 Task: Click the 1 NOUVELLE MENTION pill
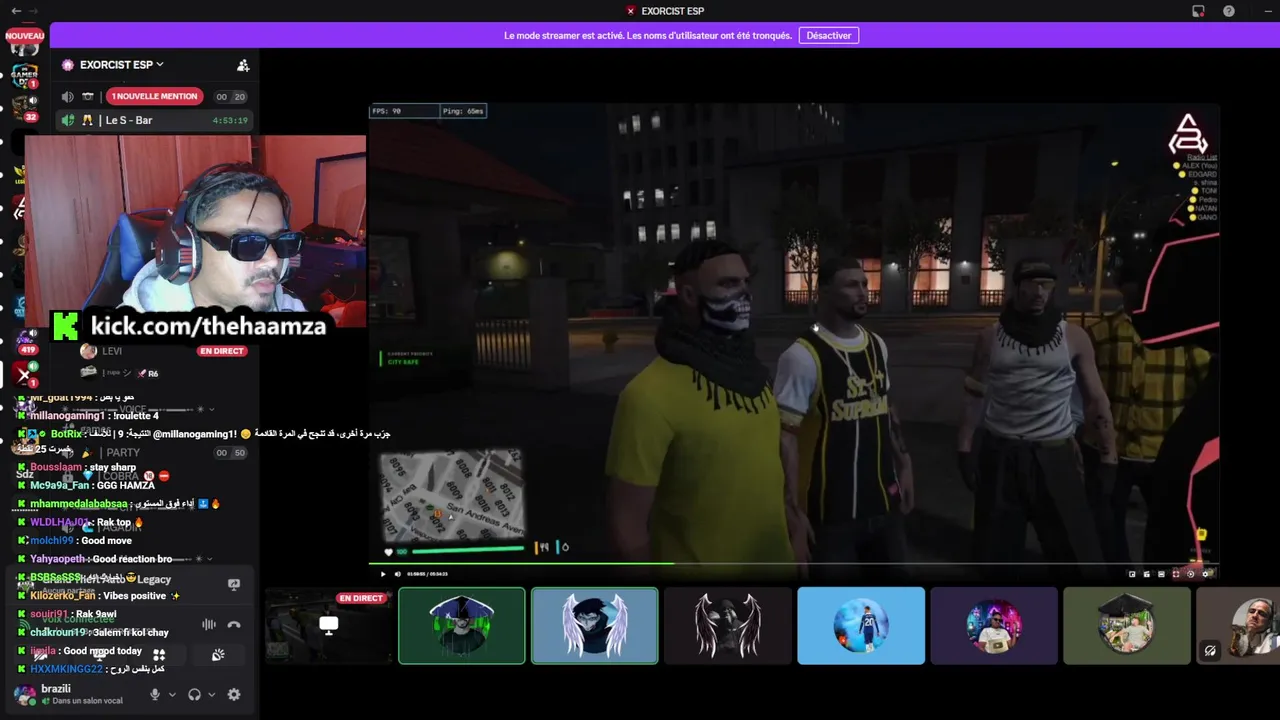(x=155, y=96)
